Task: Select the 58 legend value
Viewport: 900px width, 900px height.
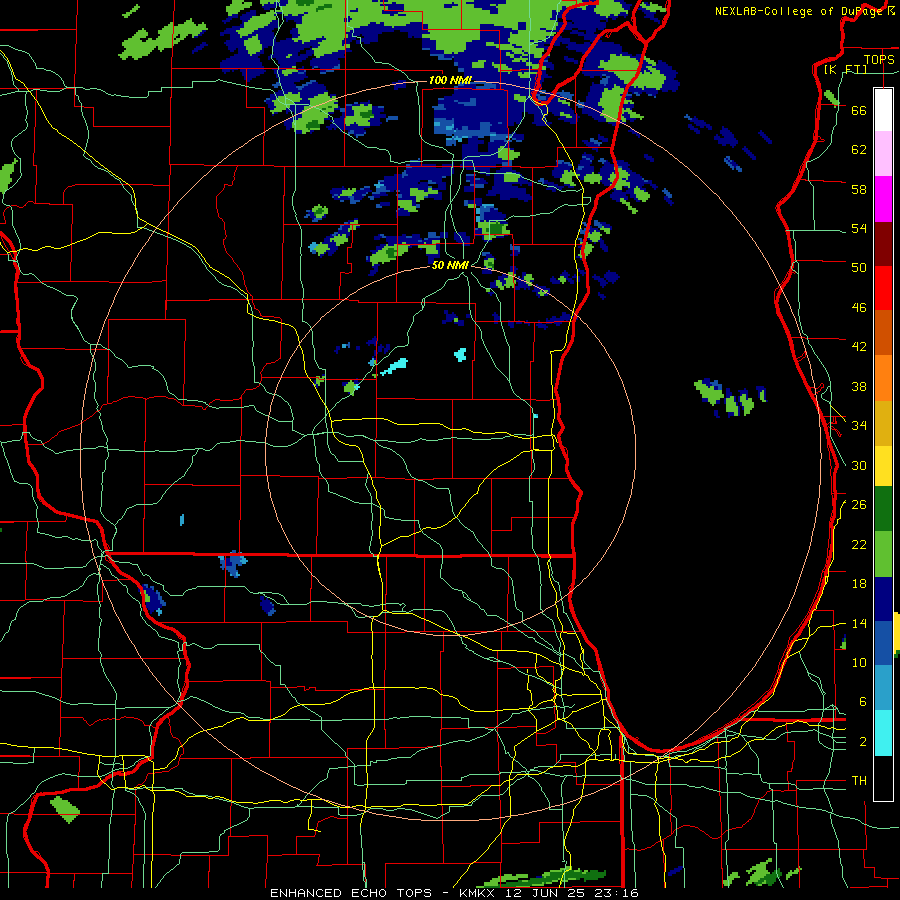Action: click(x=859, y=189)
